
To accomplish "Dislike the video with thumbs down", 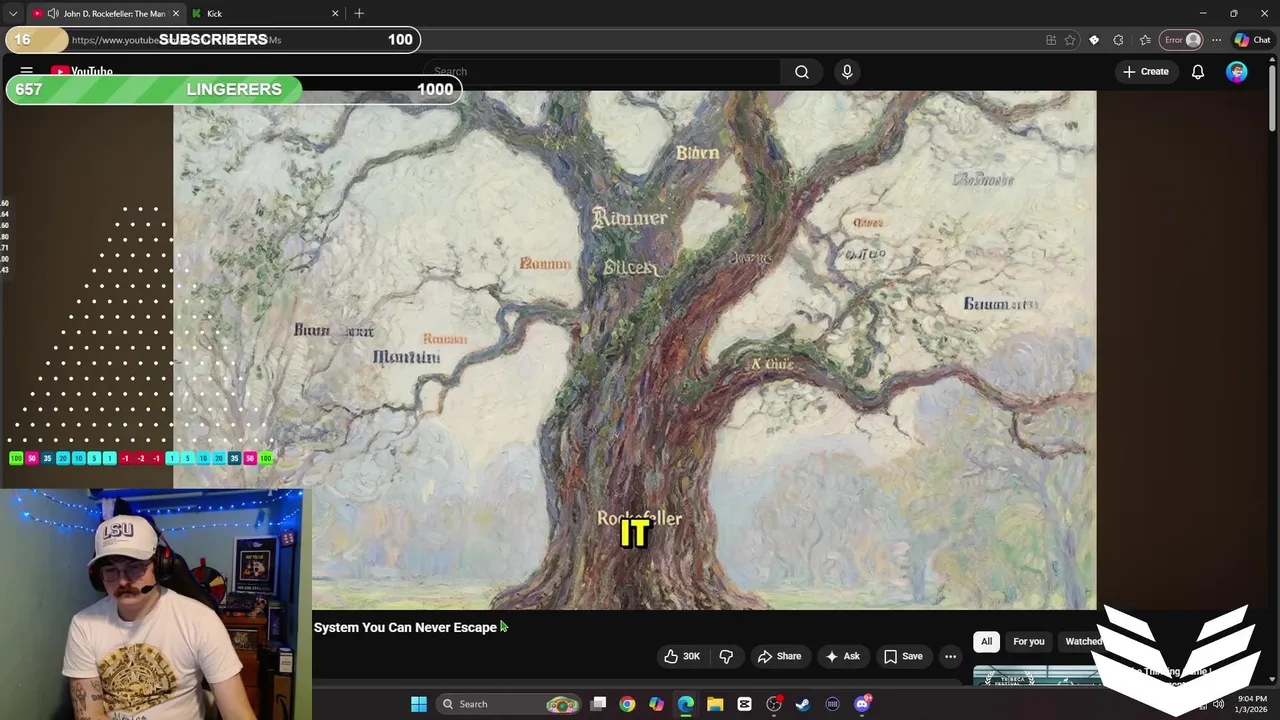I will tap(726, 656).
